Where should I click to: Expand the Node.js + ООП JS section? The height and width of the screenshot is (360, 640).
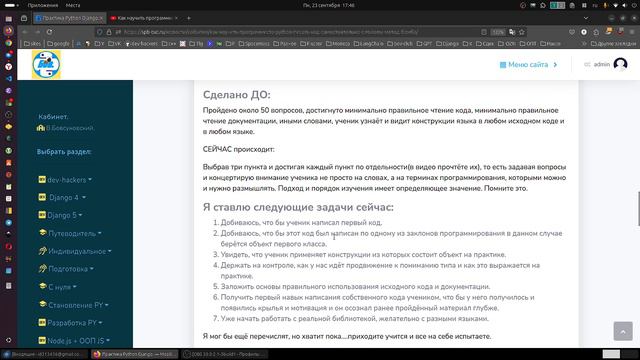click(x=74, y=340)
